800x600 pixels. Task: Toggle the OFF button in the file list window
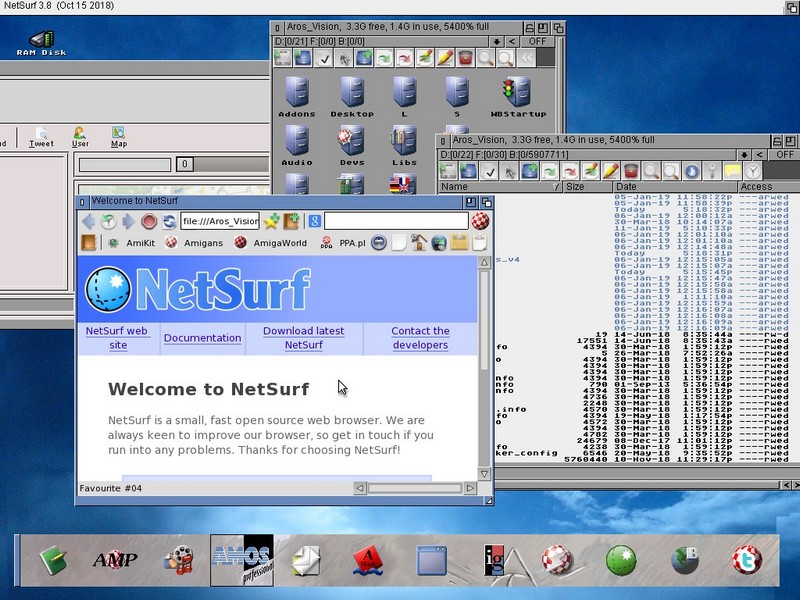pyautogui.click(x=784, y=154)
